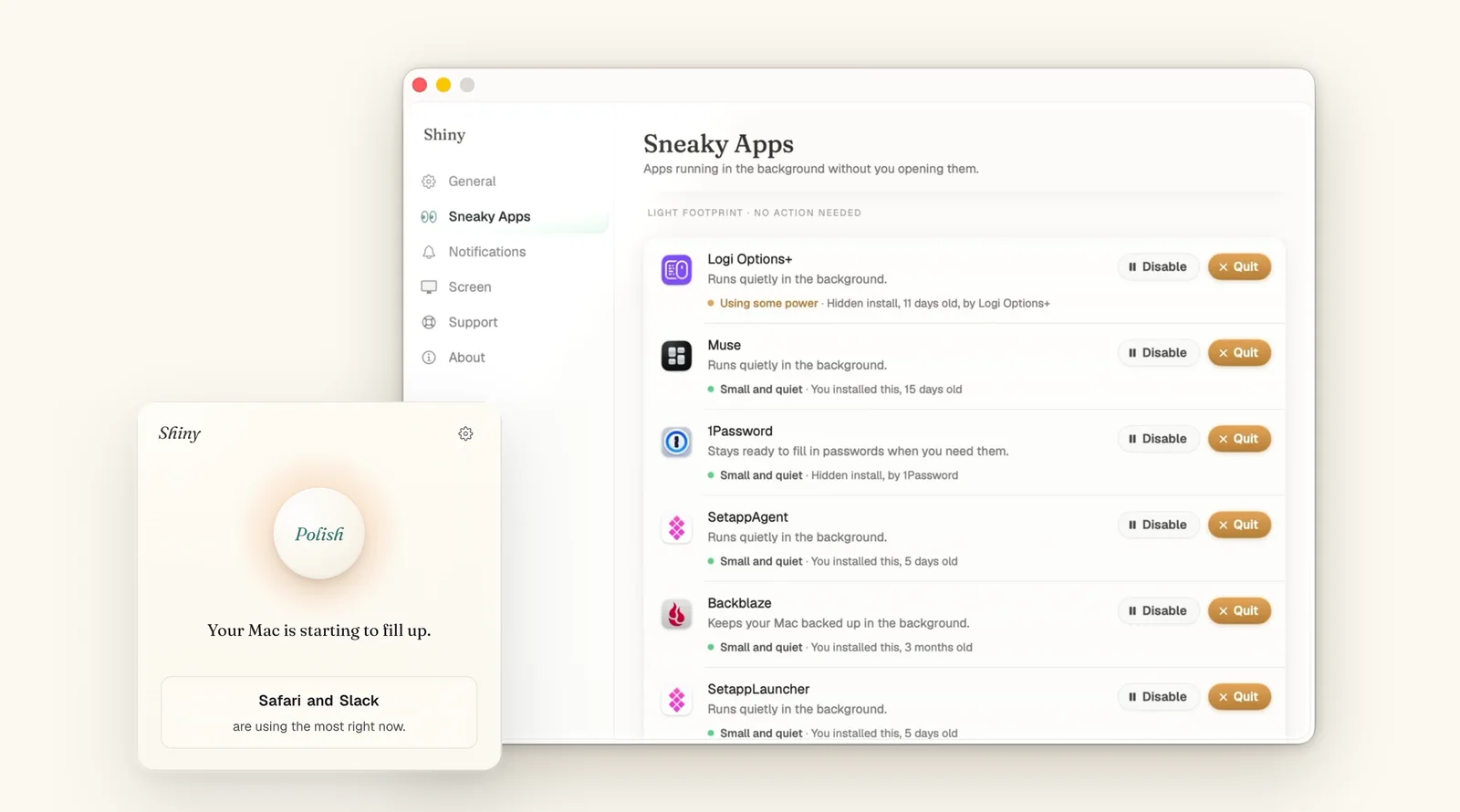This screenshot has height=812, width=1460.
Task: Disable SetappAgent
Action: (1158, 525)
